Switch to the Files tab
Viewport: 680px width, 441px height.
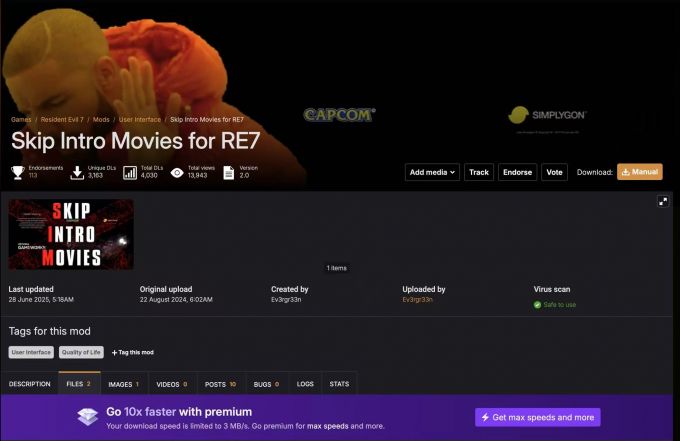coord(79,384)
